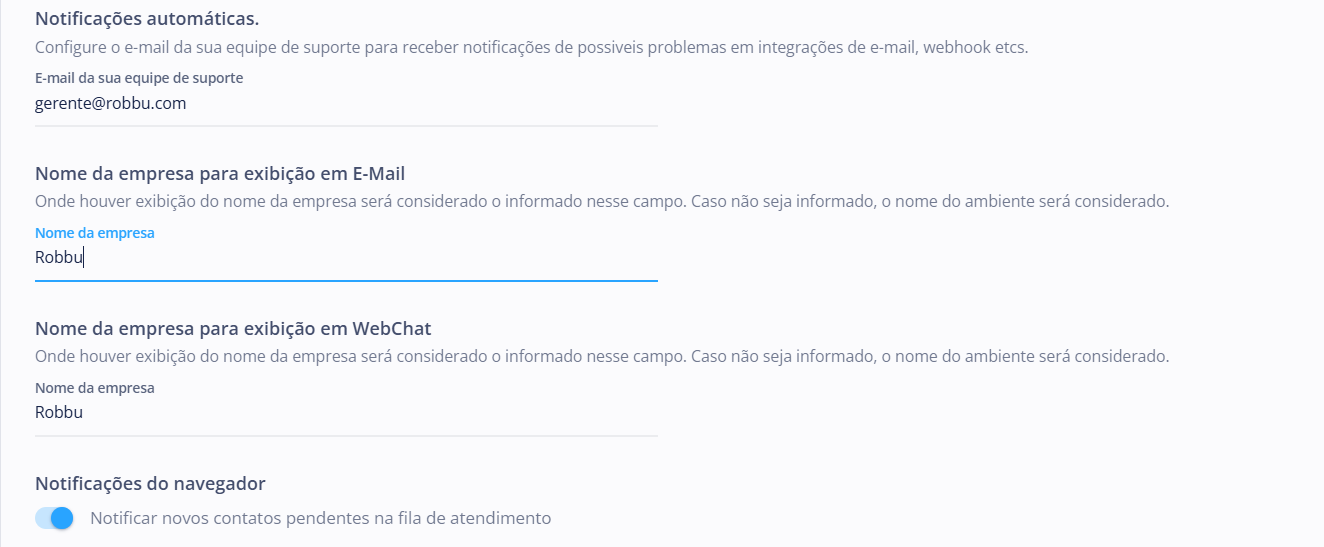Toggle the browser notifications switch
1324x547 pixels.
pos(55,518)
